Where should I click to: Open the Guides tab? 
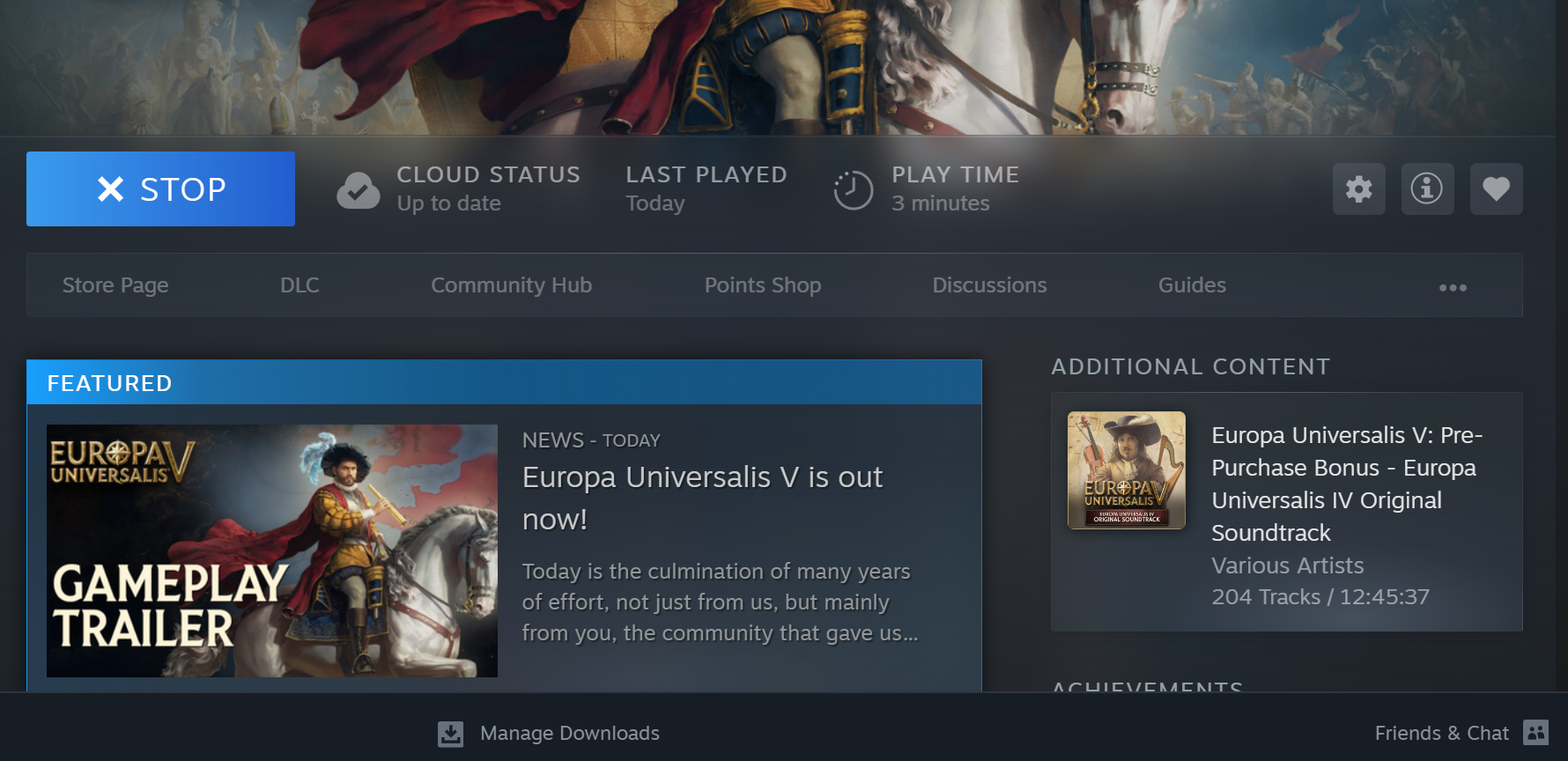click(1192, 285)
